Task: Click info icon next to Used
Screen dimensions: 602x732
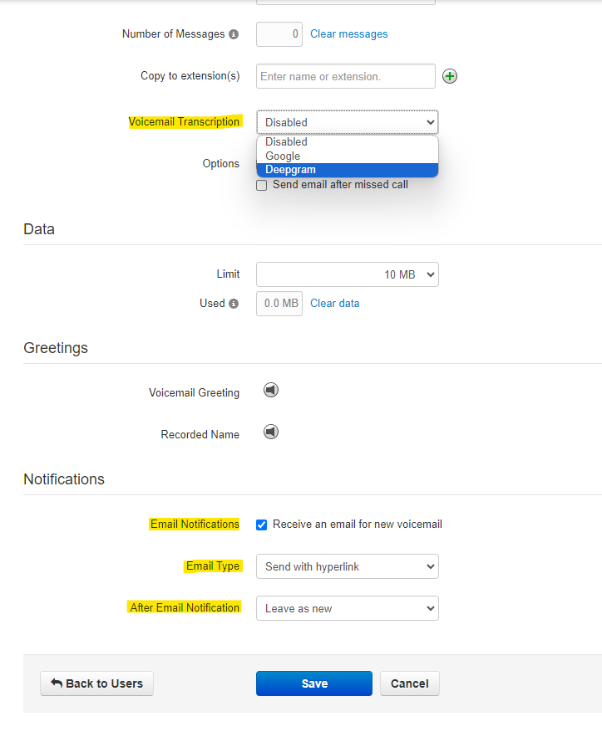Action: pos(234,303)
